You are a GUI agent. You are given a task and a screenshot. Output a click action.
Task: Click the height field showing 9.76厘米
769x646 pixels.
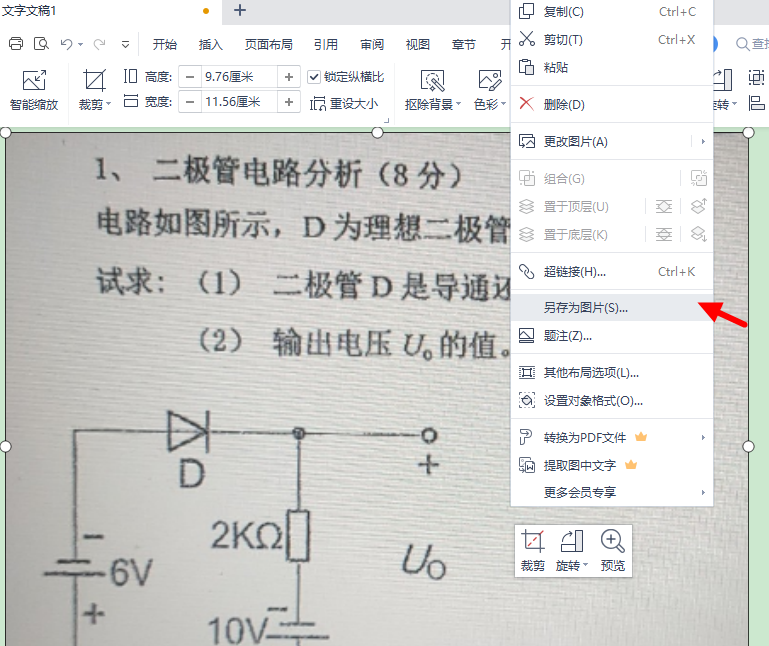click(x=239, y=77)
